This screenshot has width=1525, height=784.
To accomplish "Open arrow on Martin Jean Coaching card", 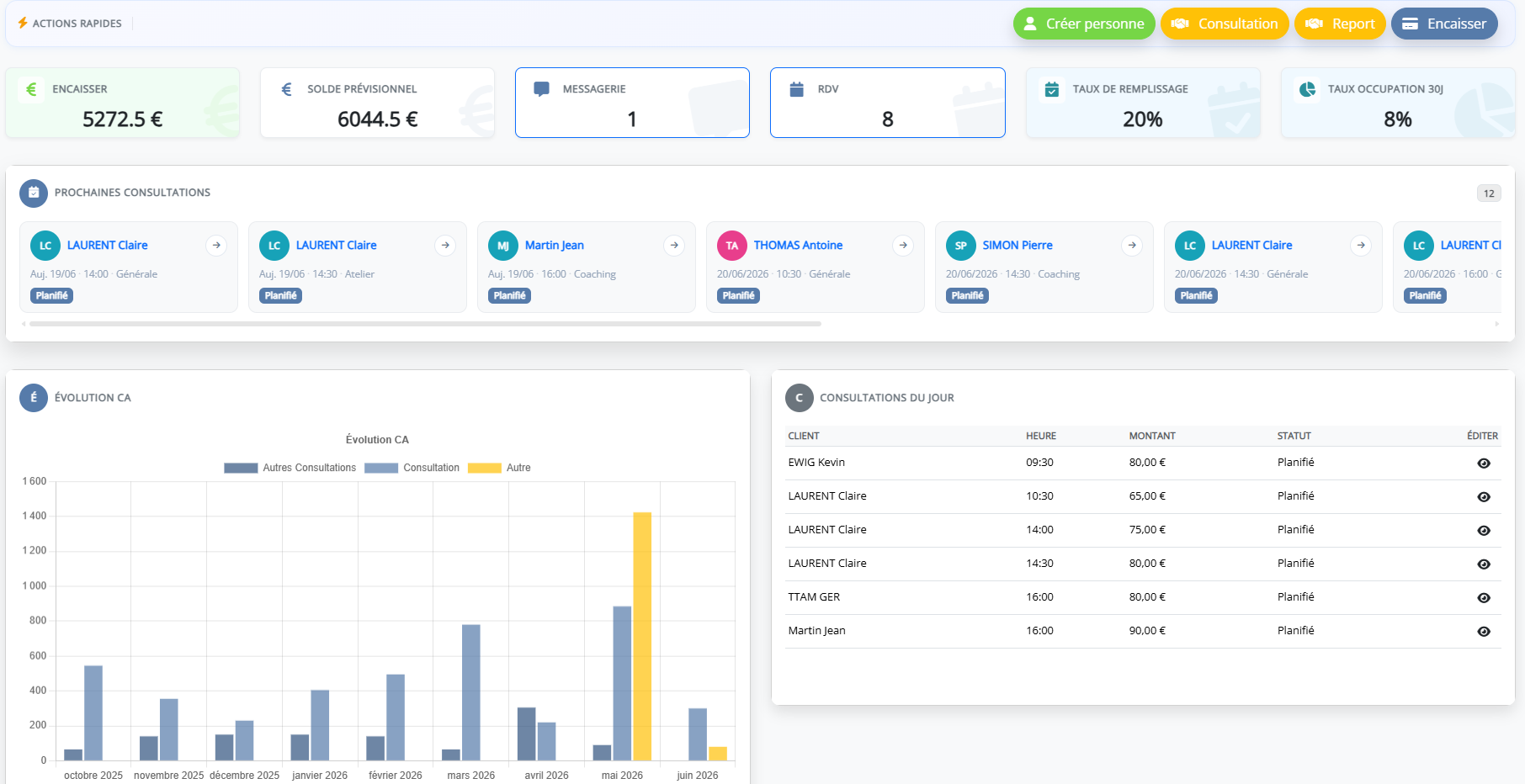I will click(674, 246).
